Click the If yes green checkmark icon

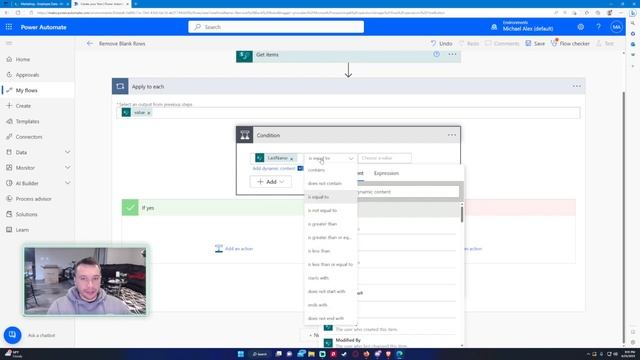(130, 208)
